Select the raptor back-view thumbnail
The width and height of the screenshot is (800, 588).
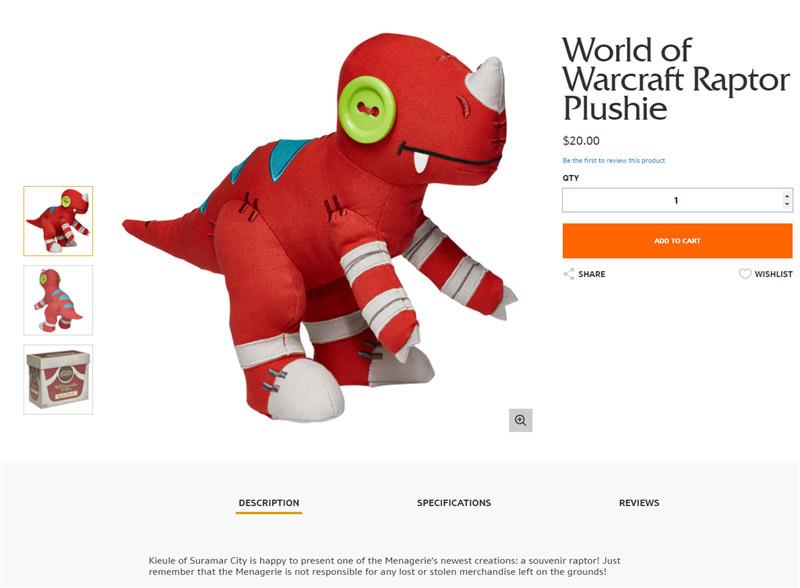point(58,300)
